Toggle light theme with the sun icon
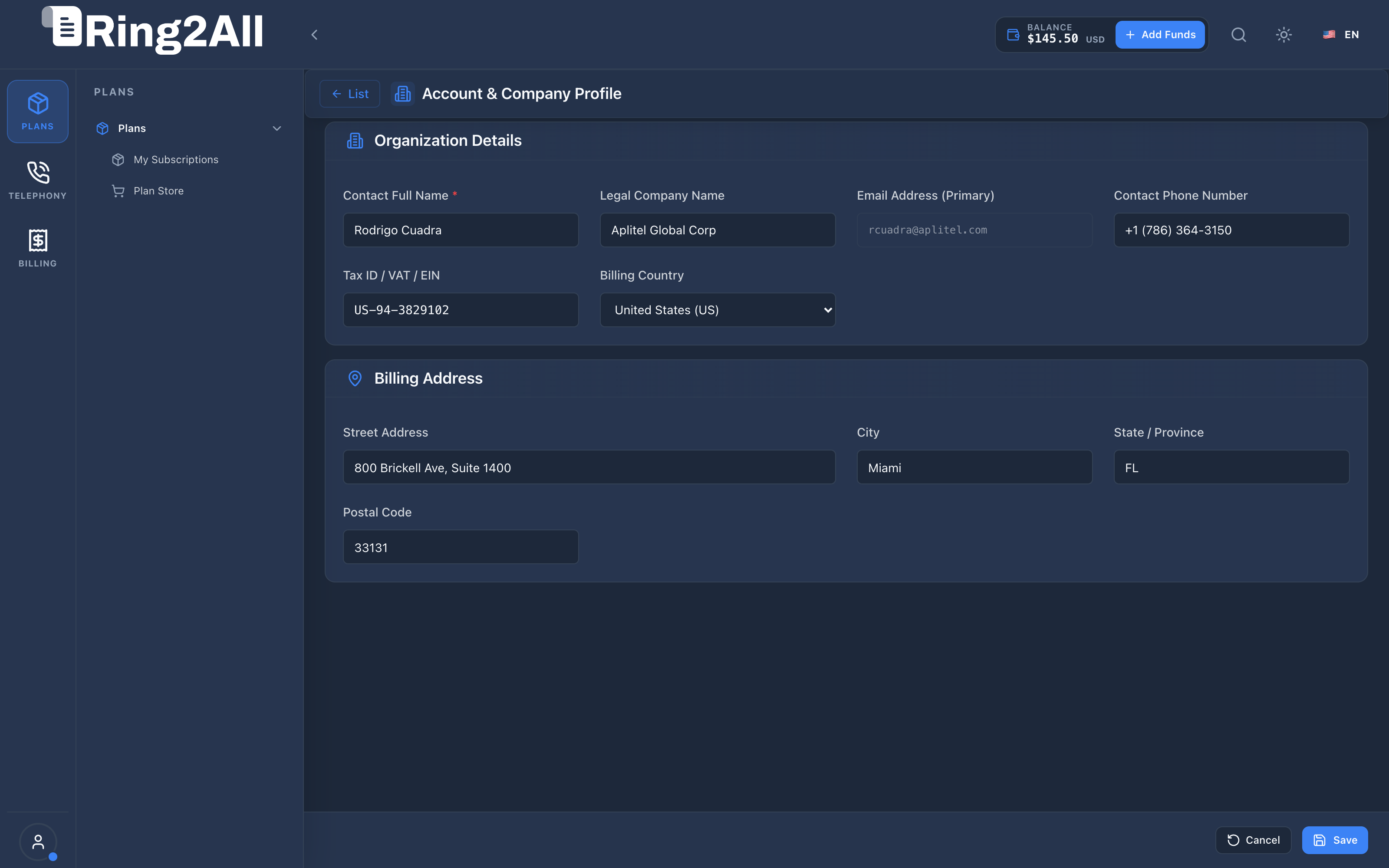The width and height of the screenshot is (1389, 868). click(x=1284, y=34)
